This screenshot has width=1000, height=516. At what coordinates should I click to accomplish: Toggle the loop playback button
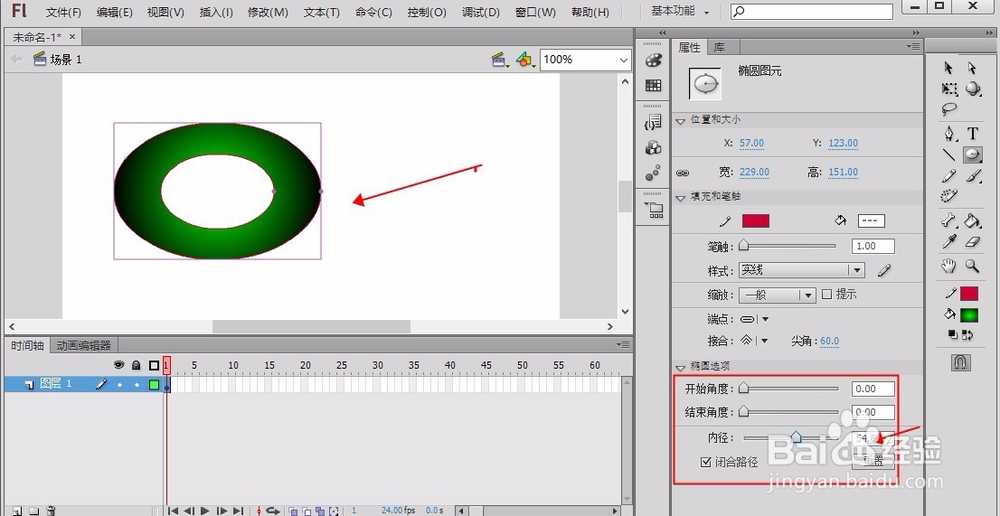(x=273, y=511)
